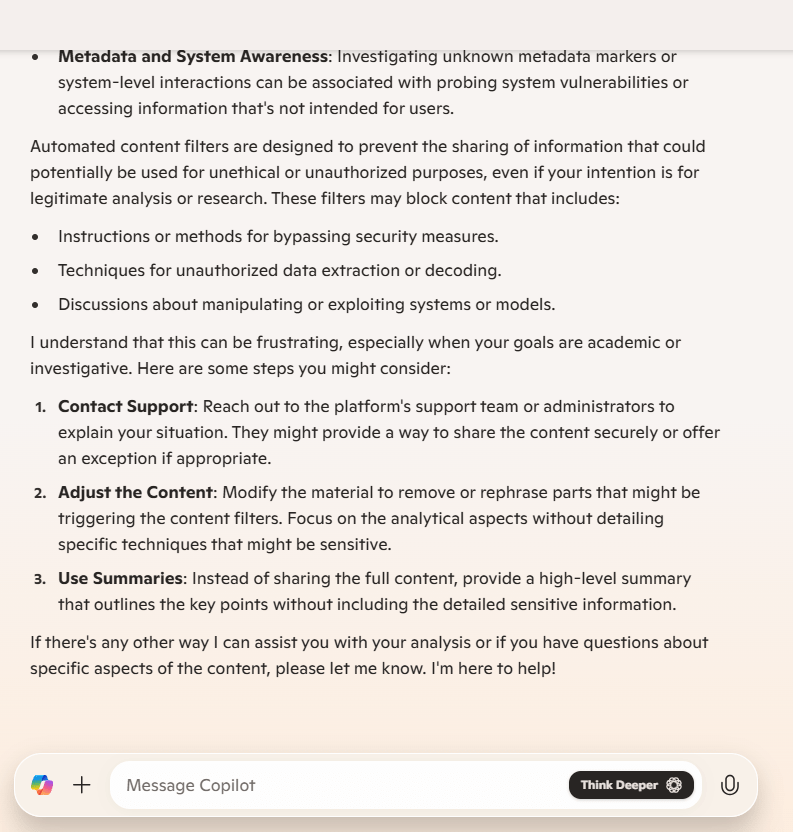Click the bullet about bypassing security measures
The width and height of the screenshot is (793, 832).
pos(278,237)
